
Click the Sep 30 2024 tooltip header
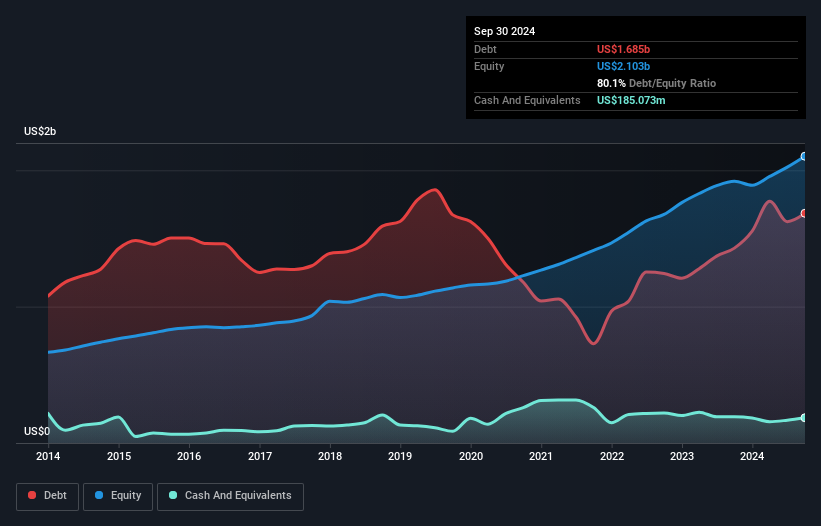[504, 31]
